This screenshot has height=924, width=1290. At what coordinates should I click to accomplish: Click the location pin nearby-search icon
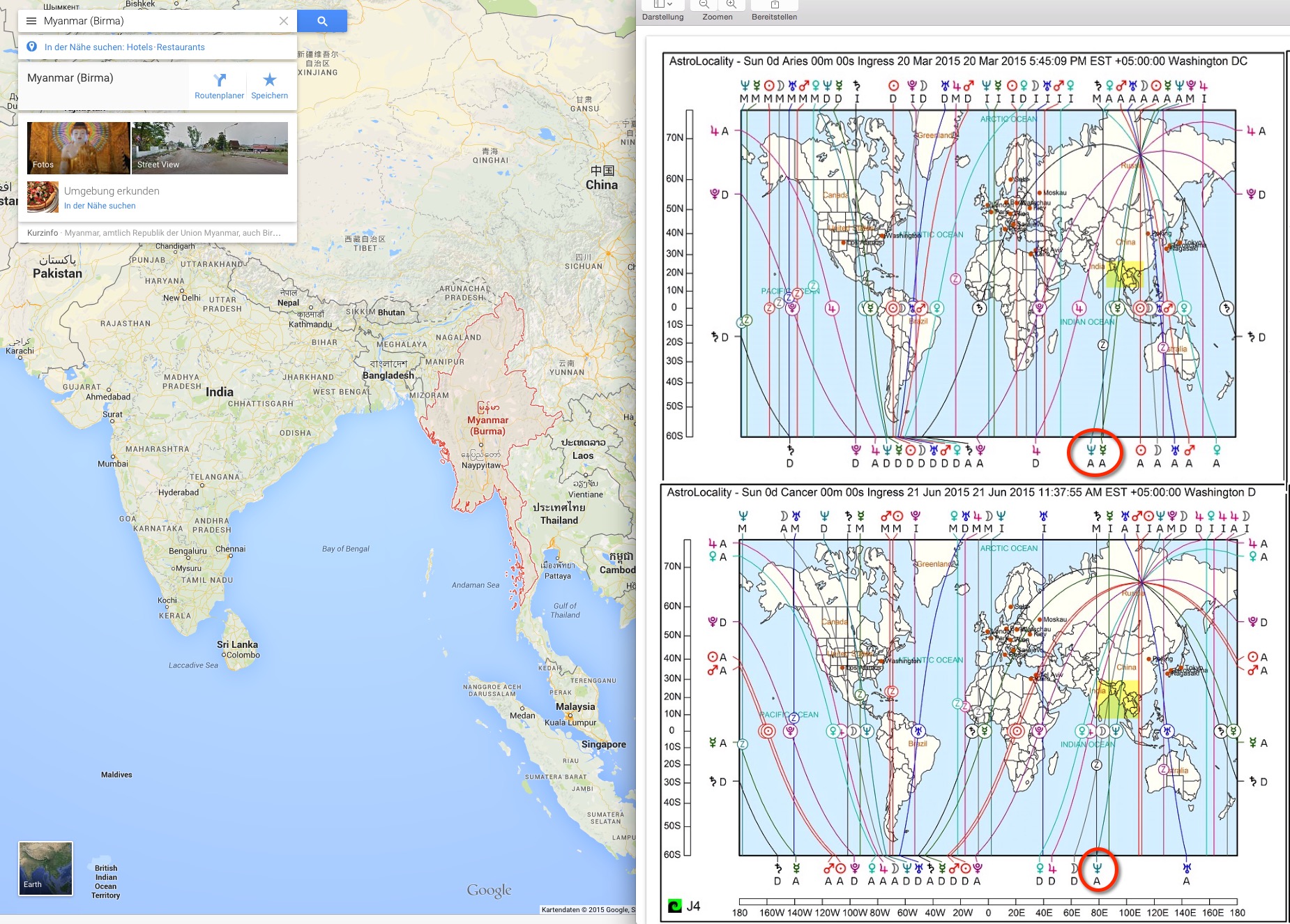click(31, 47)
